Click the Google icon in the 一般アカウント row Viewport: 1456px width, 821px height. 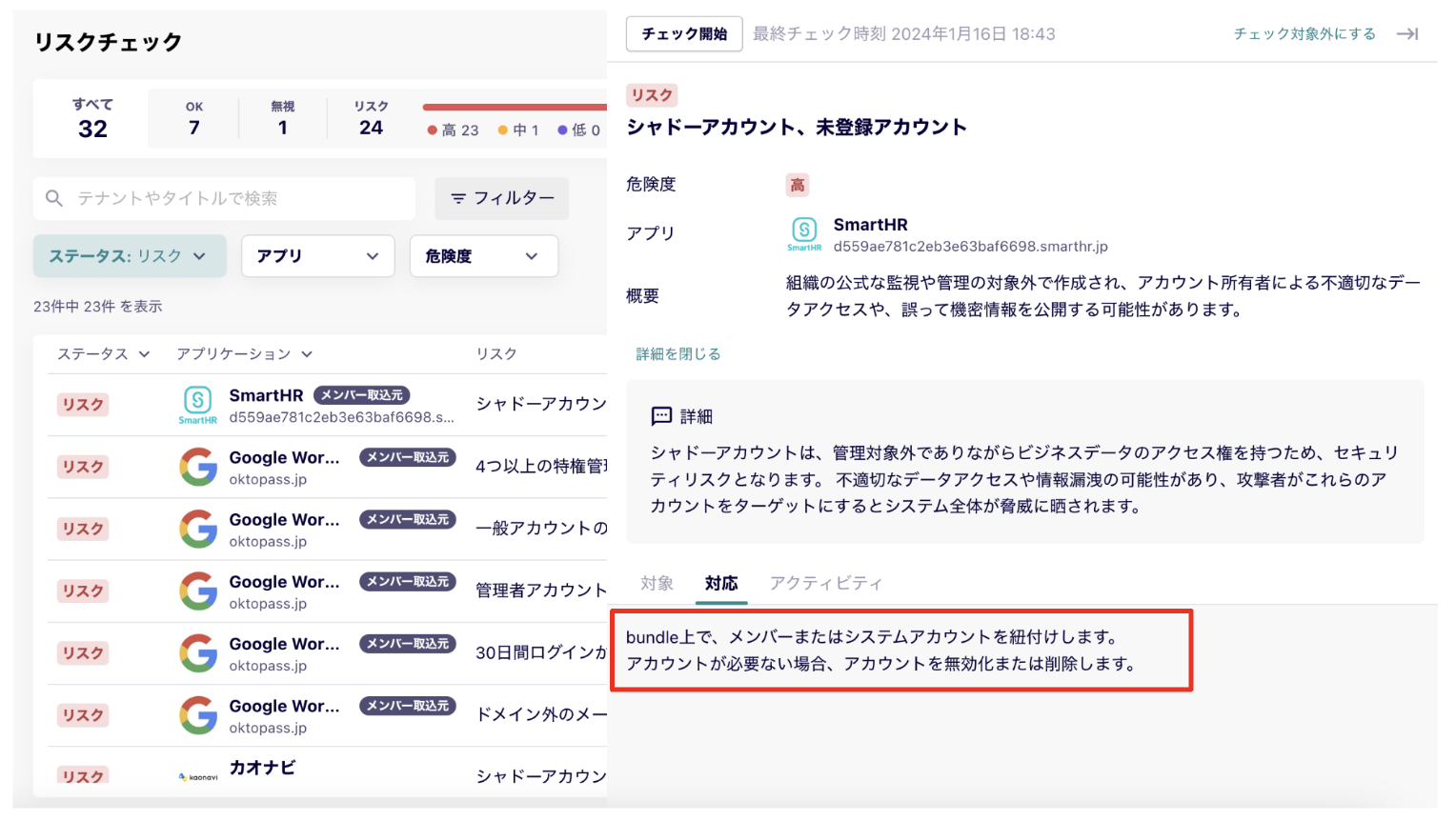(x=198, y=529)
